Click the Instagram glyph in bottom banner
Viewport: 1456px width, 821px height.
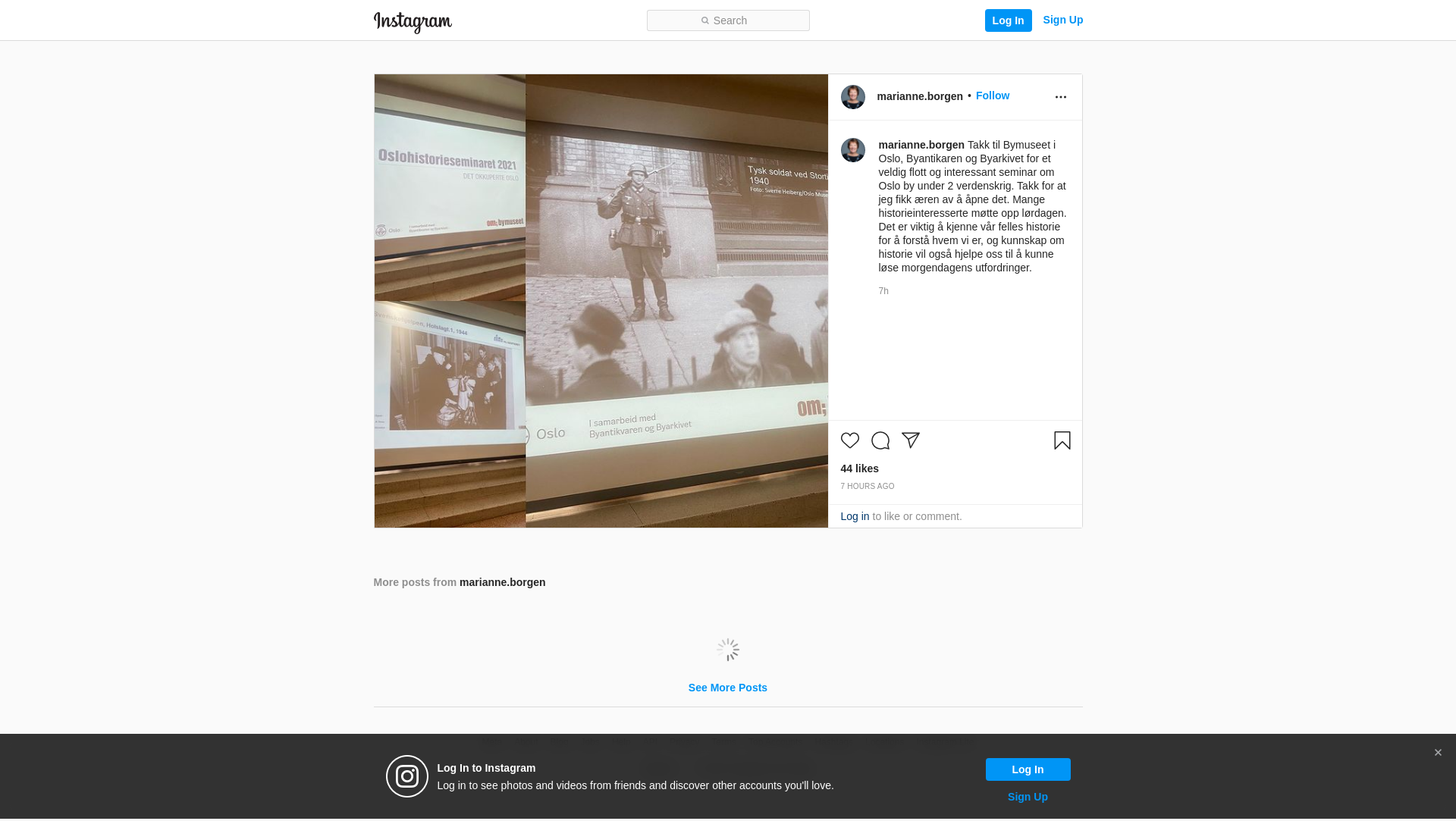coord(407,776)
